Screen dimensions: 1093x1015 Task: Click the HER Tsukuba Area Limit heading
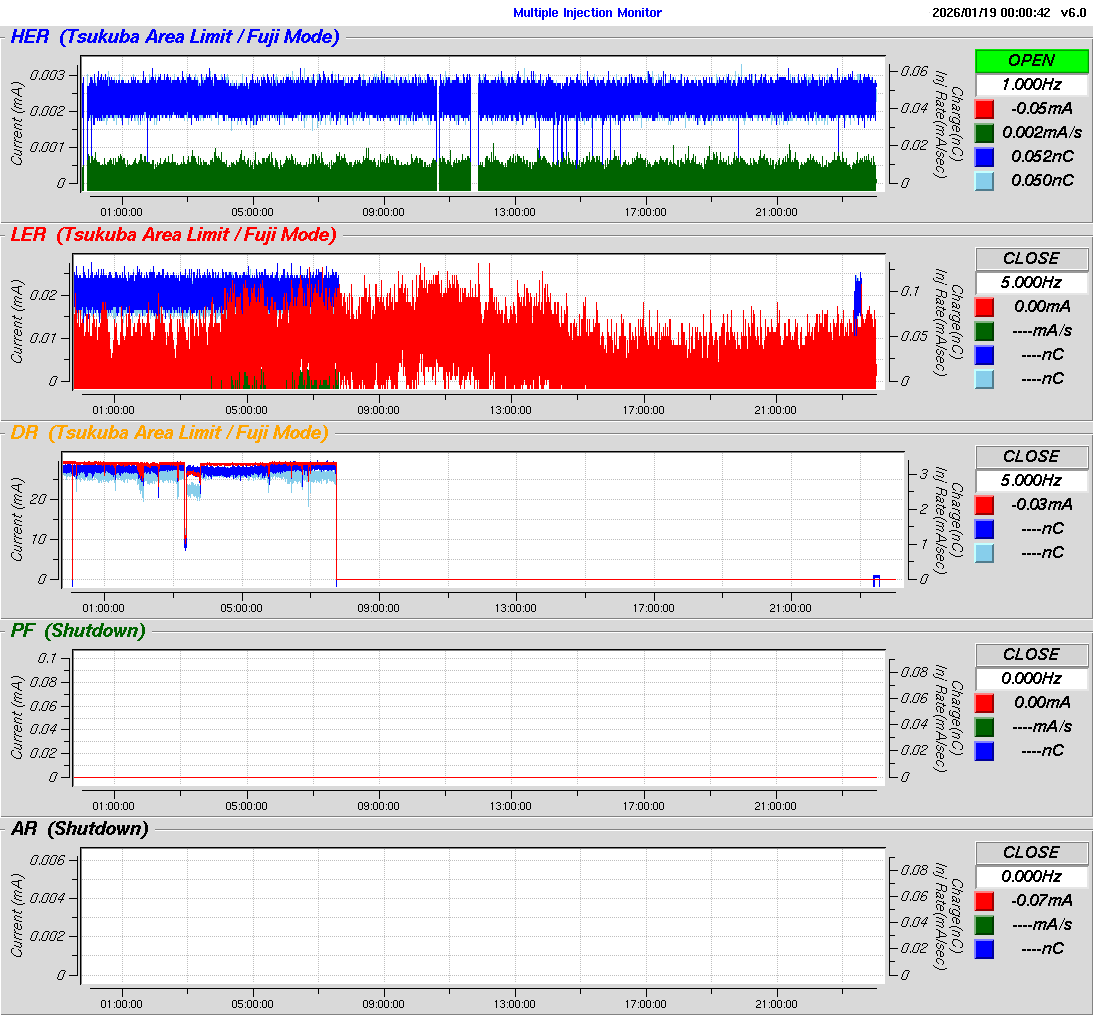point(175,37)
